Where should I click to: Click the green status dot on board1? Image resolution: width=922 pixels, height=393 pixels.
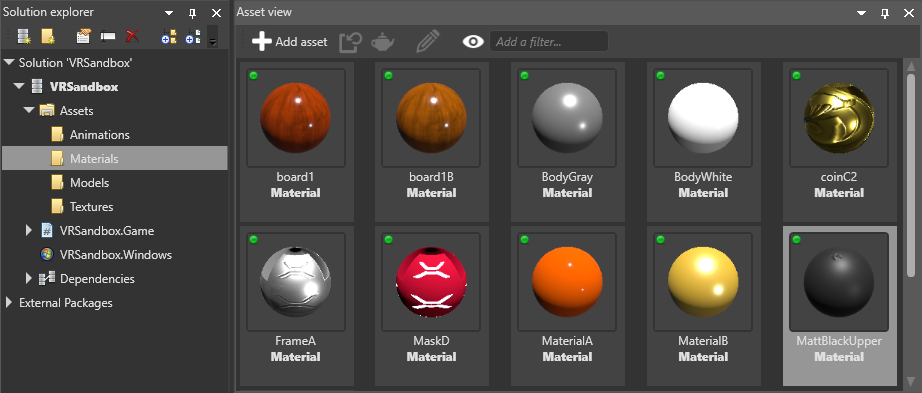254,75
